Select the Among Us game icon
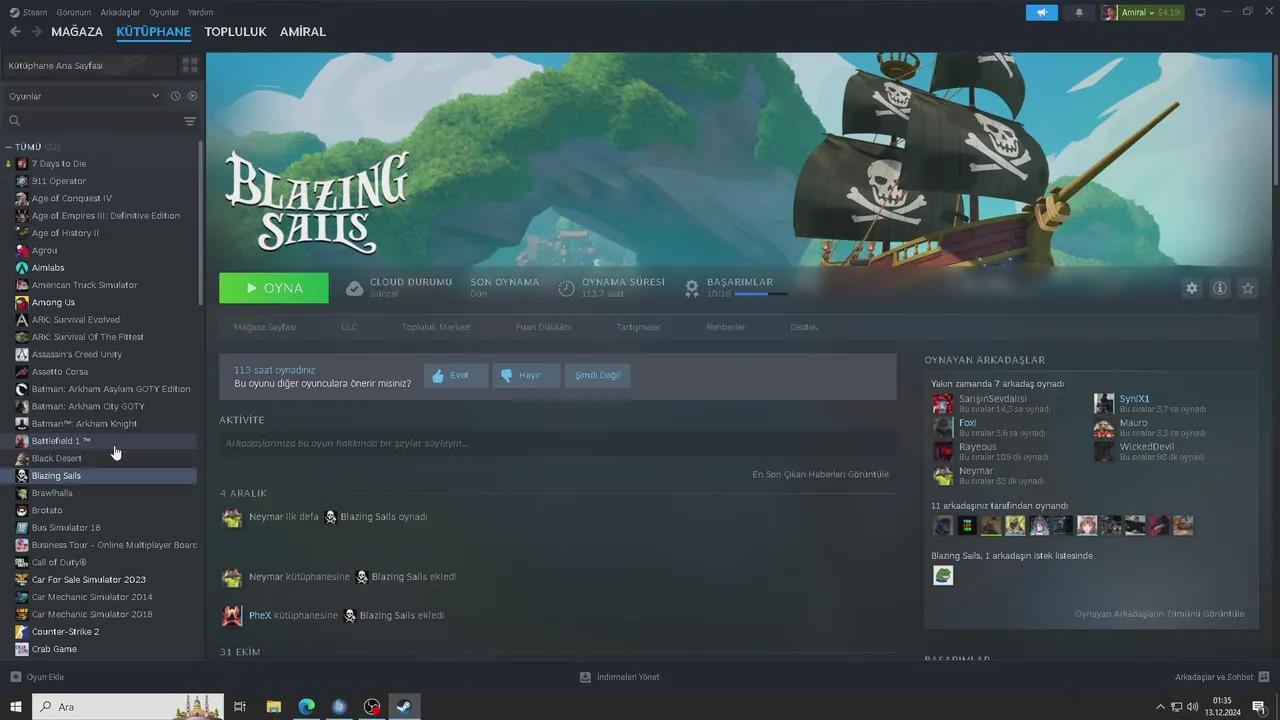Image resolution: width=1280 pixels, height=720 pixels. (22, 302)
